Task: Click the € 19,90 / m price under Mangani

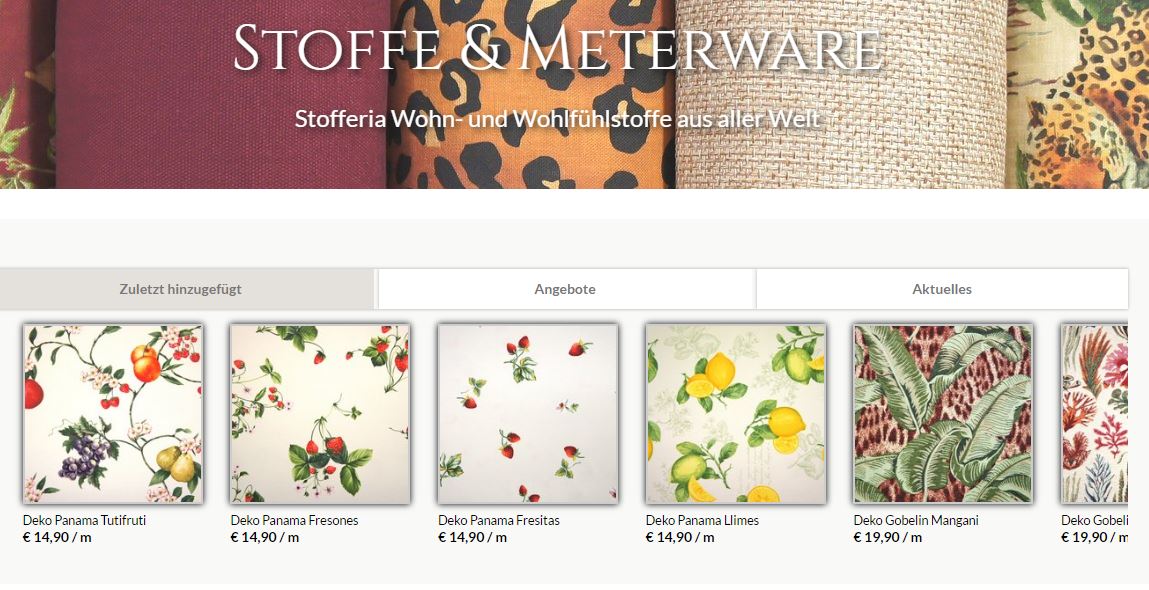Action: pyautogui.click(x=888, y=537)
